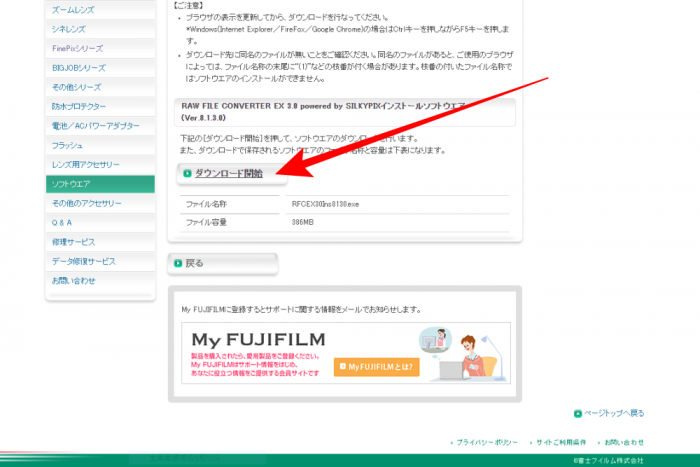Click file size value 386MB
700x467 pixels.
303,222
